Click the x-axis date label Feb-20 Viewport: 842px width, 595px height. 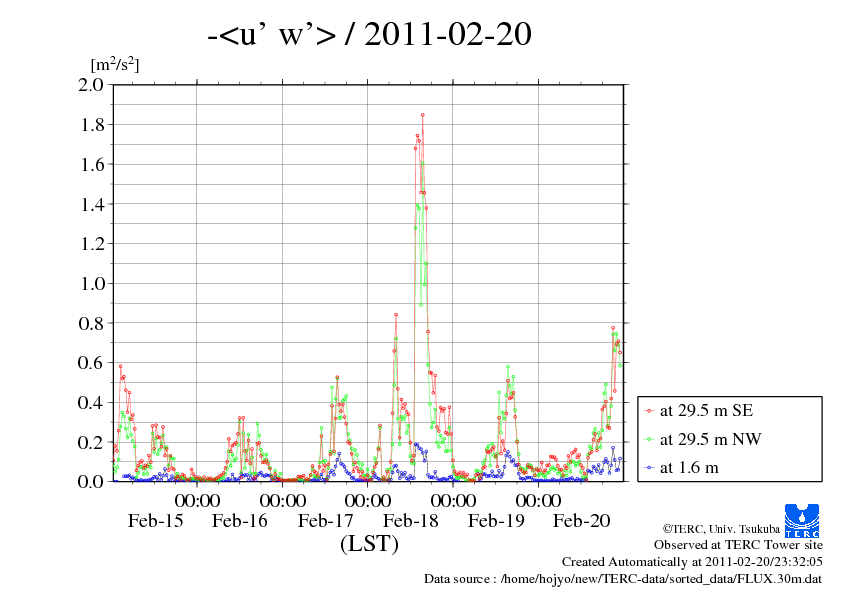coord(582,521)
